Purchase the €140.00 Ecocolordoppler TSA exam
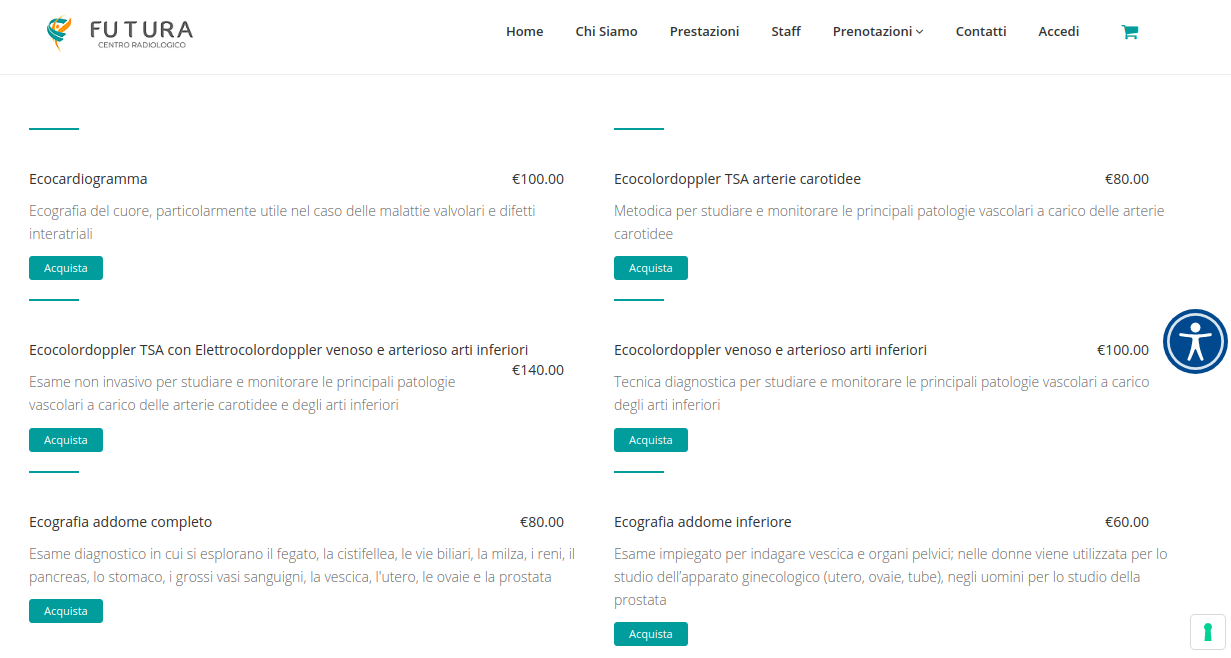Image resolution: width=1231 pixels, height=658 pixels. (x=66, y=440)
